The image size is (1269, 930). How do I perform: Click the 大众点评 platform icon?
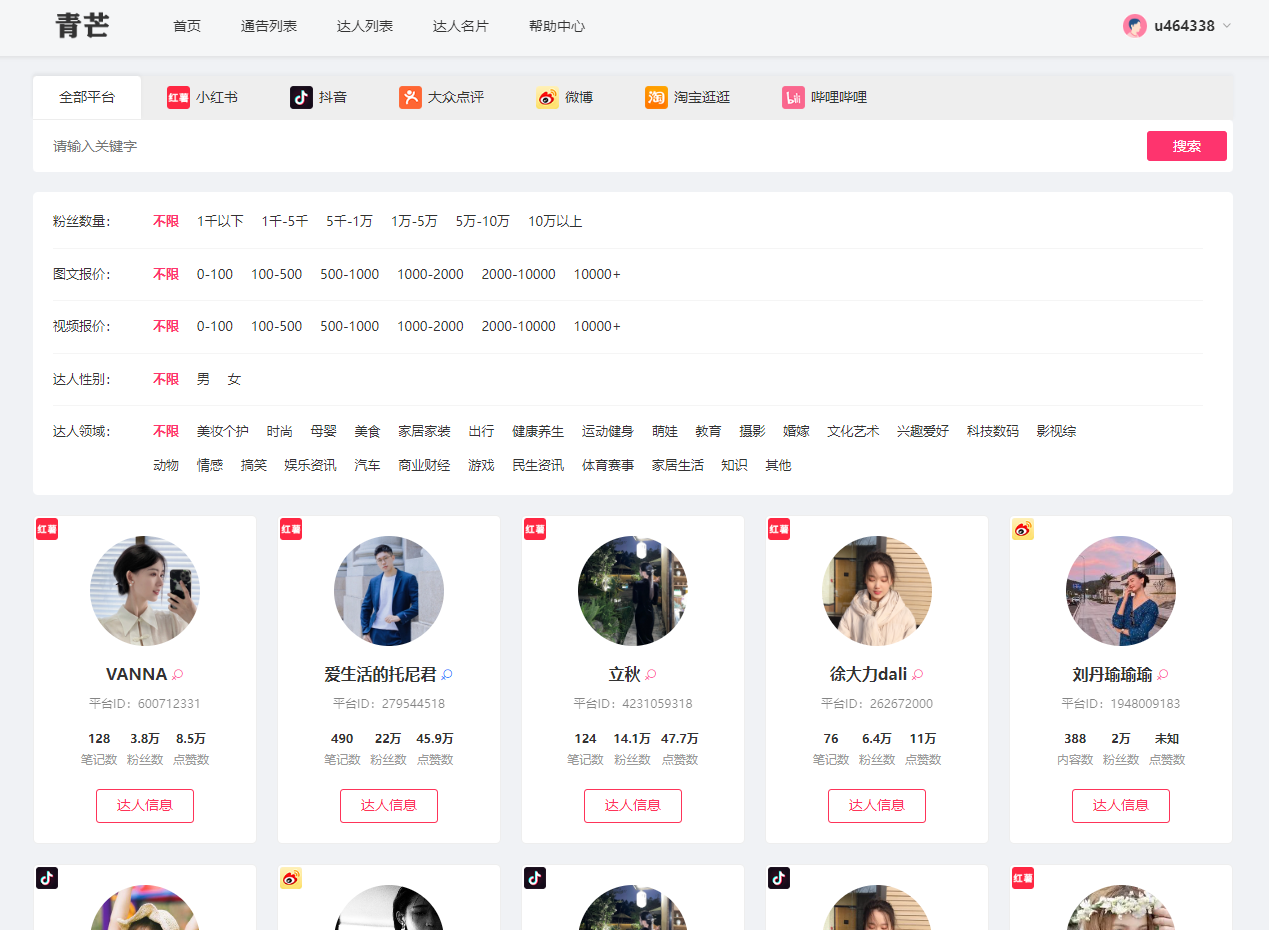click(410, 97)
